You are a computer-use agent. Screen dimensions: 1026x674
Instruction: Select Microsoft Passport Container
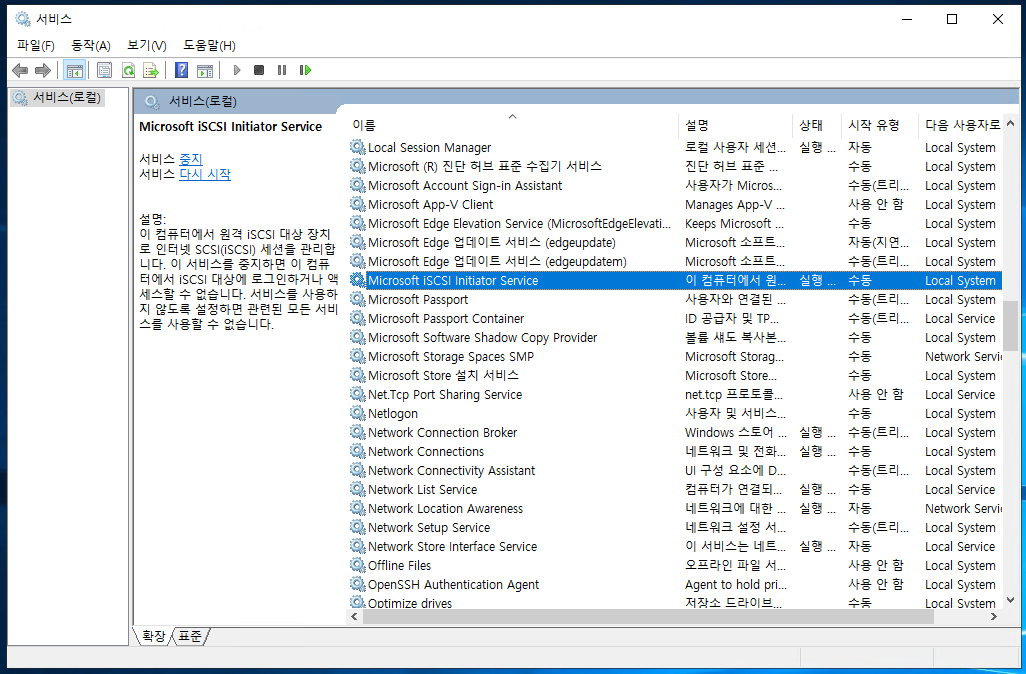click(x=675, y=318)
